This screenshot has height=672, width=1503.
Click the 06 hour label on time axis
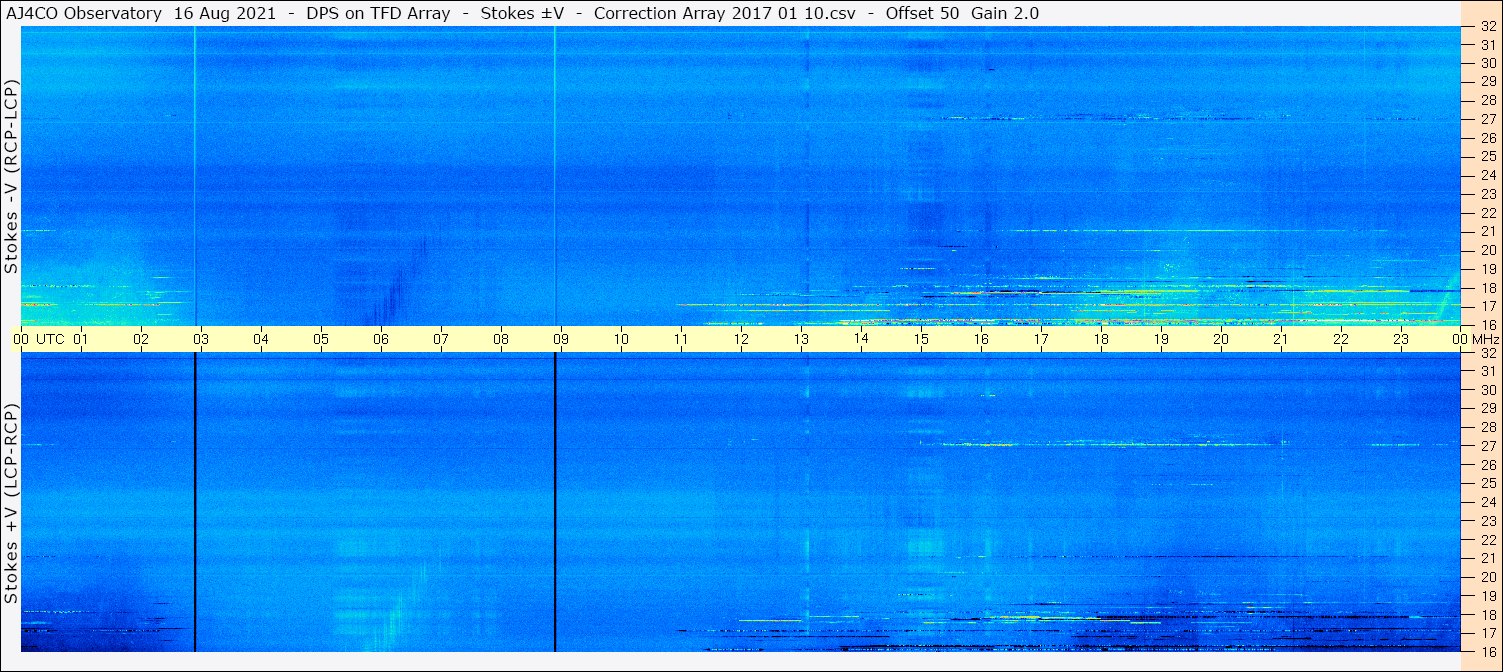380,339
